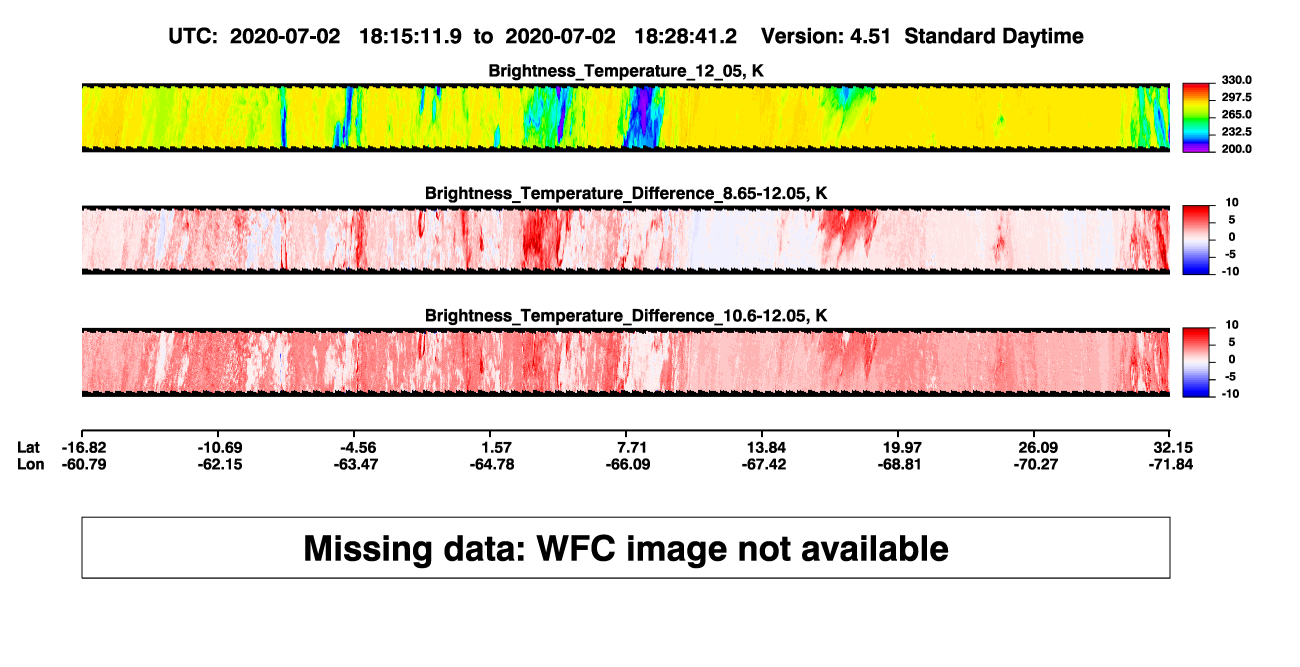This screenshot has height=667, width=1300.
Task: Click the latitude value 19.97
Action: tap(902, 447)
